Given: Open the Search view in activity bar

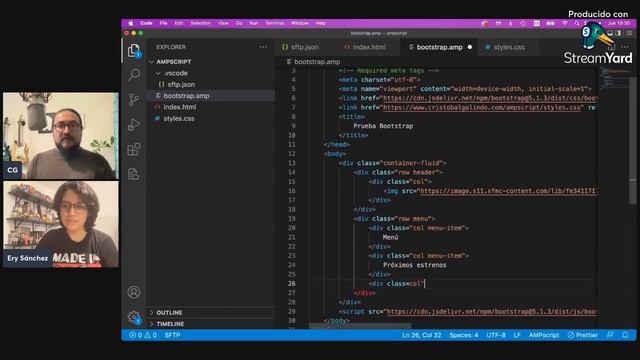Looking at the screenshot, I should [x=134, y=75].
